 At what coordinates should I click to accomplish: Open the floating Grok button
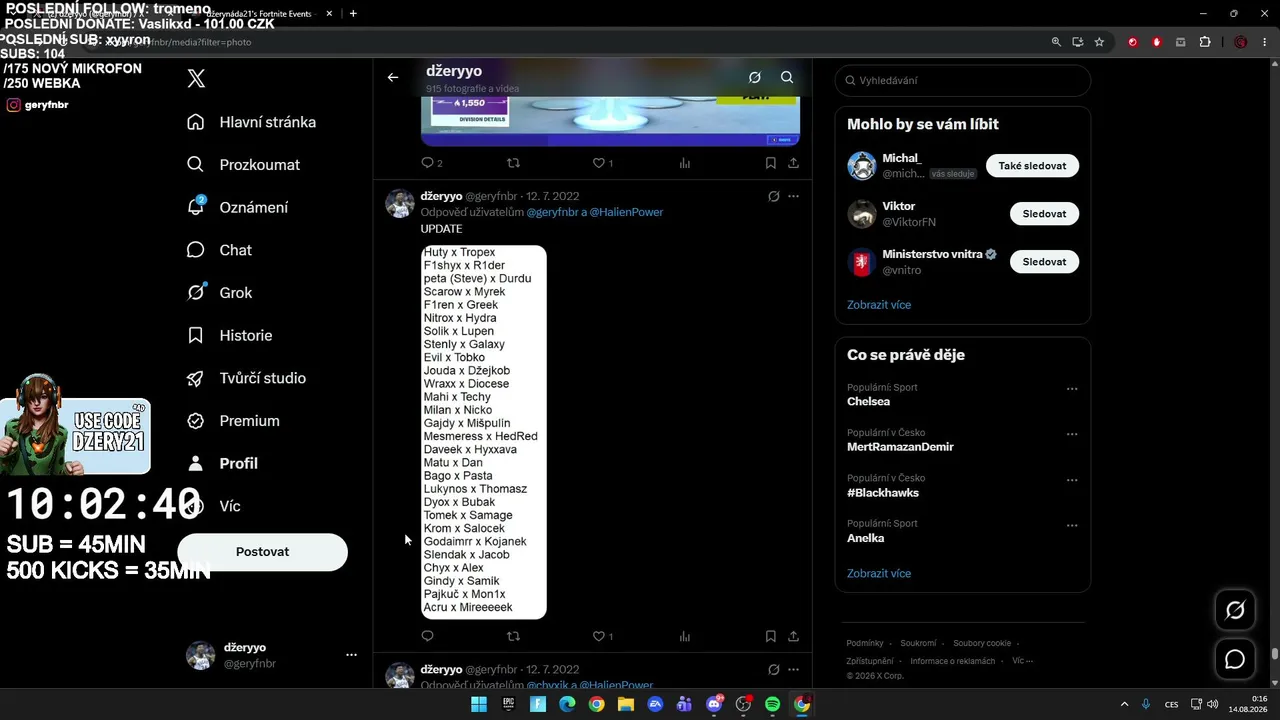[x=1235, y=610]
